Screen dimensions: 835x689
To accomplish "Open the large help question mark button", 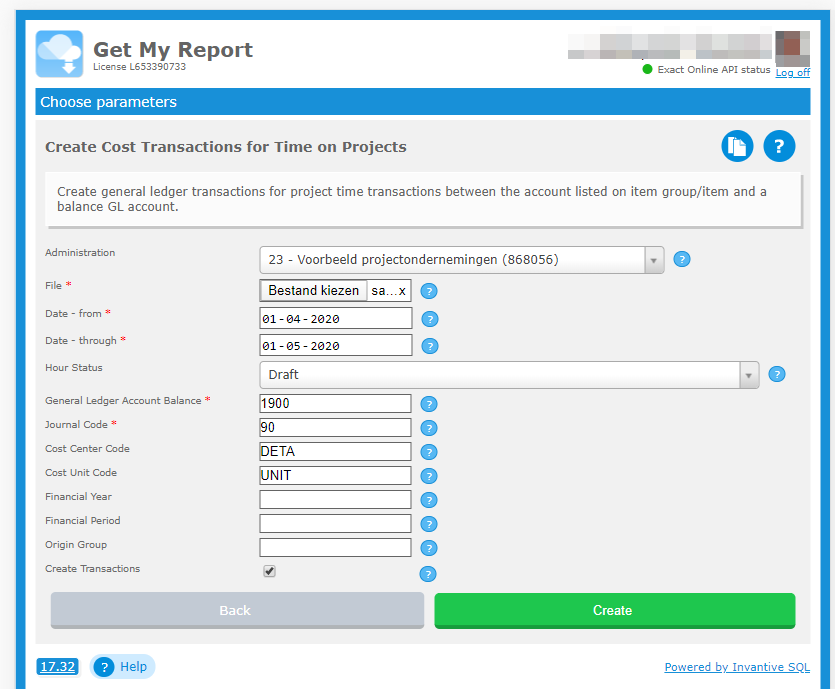I will click(x=779, y=146).
